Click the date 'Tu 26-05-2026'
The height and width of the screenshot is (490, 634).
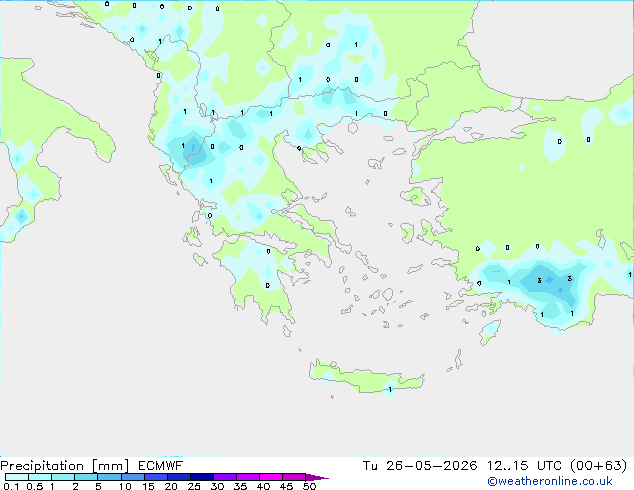[x=420, y=466]
